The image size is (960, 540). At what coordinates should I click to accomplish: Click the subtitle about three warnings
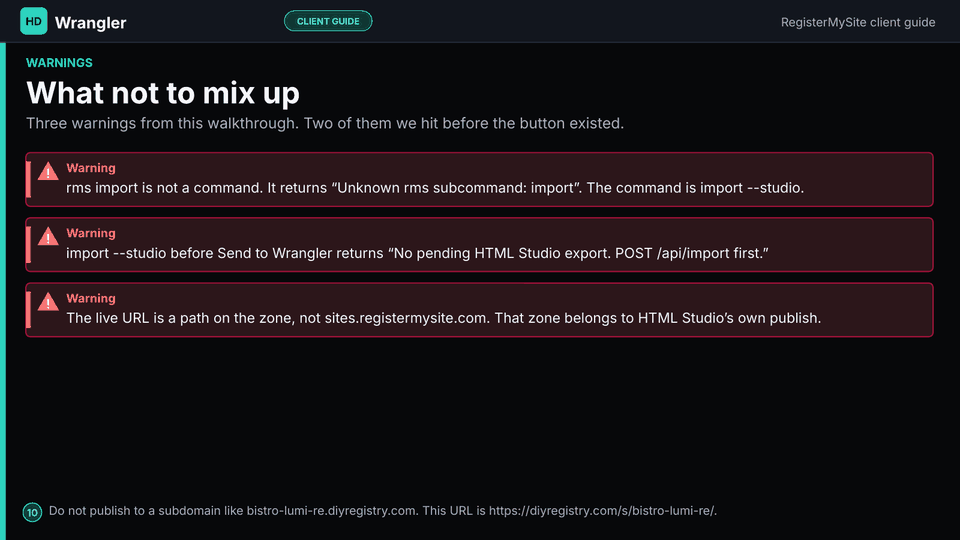[x=325, y=123]
